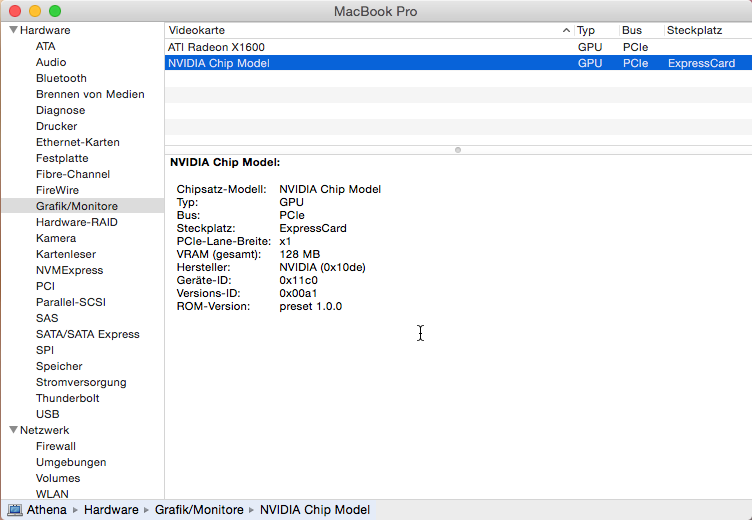Click Grafik/Monitore in the path bar
The height and width of the screenshot is (520, 752).
(x=199, y=509)
